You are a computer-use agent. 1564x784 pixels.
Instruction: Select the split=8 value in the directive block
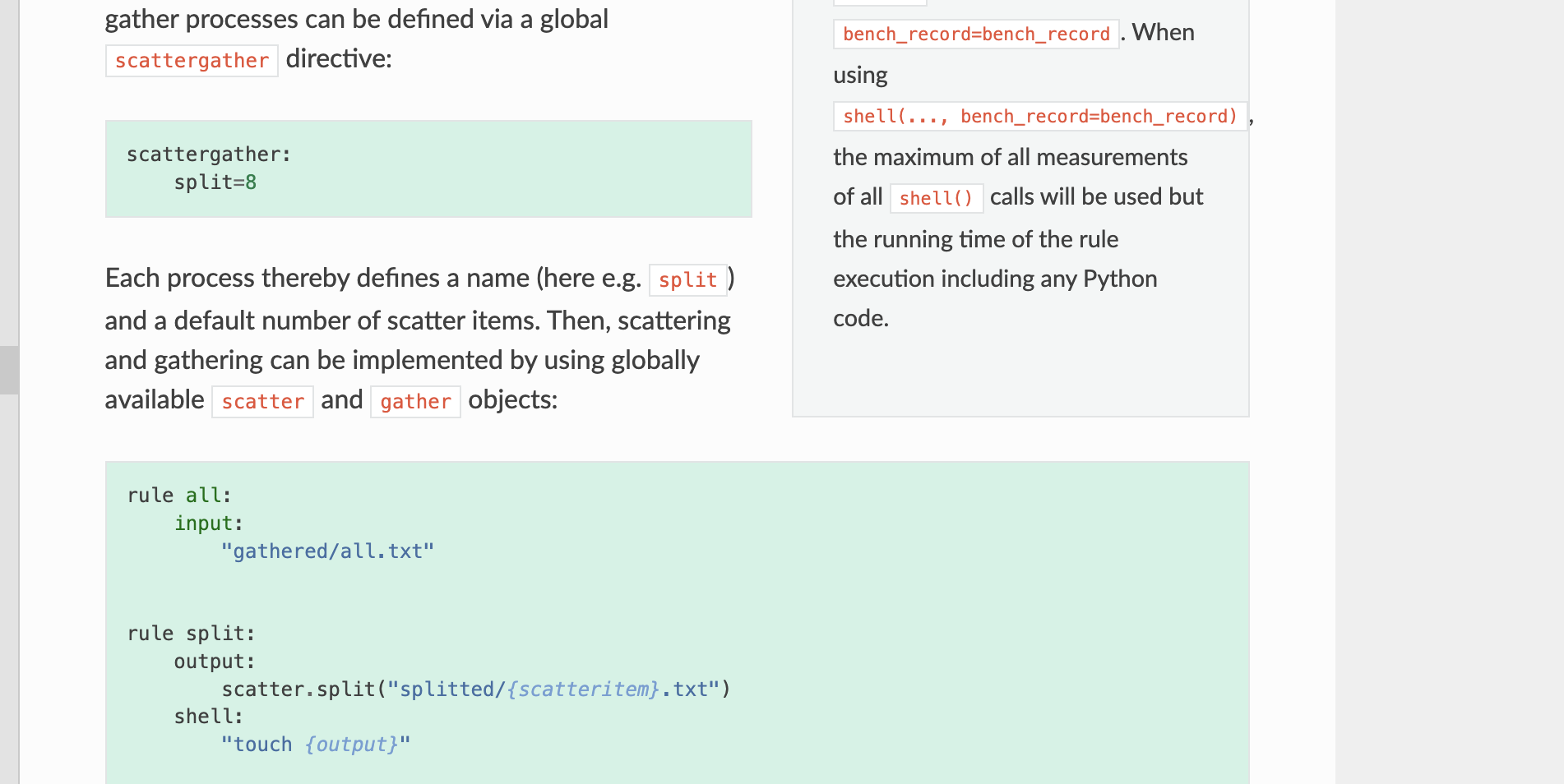point(214,182)
